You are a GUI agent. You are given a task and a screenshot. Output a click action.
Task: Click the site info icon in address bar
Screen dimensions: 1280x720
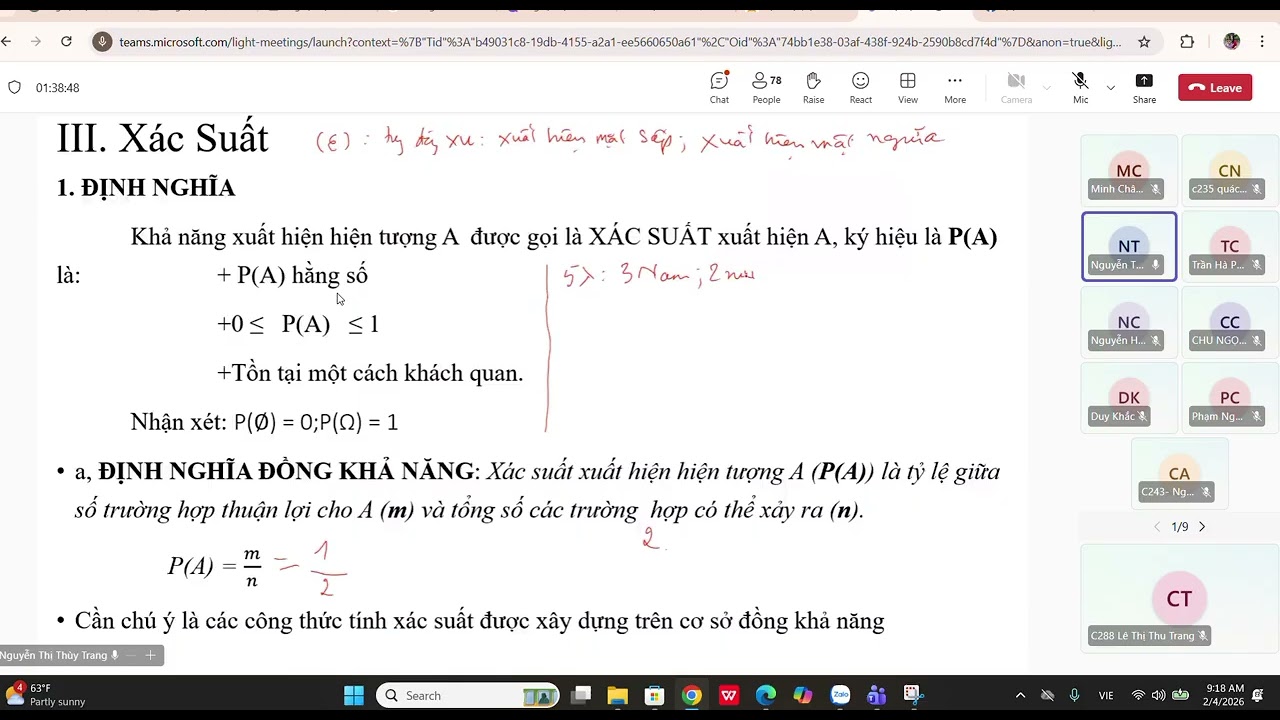[102, 42]
